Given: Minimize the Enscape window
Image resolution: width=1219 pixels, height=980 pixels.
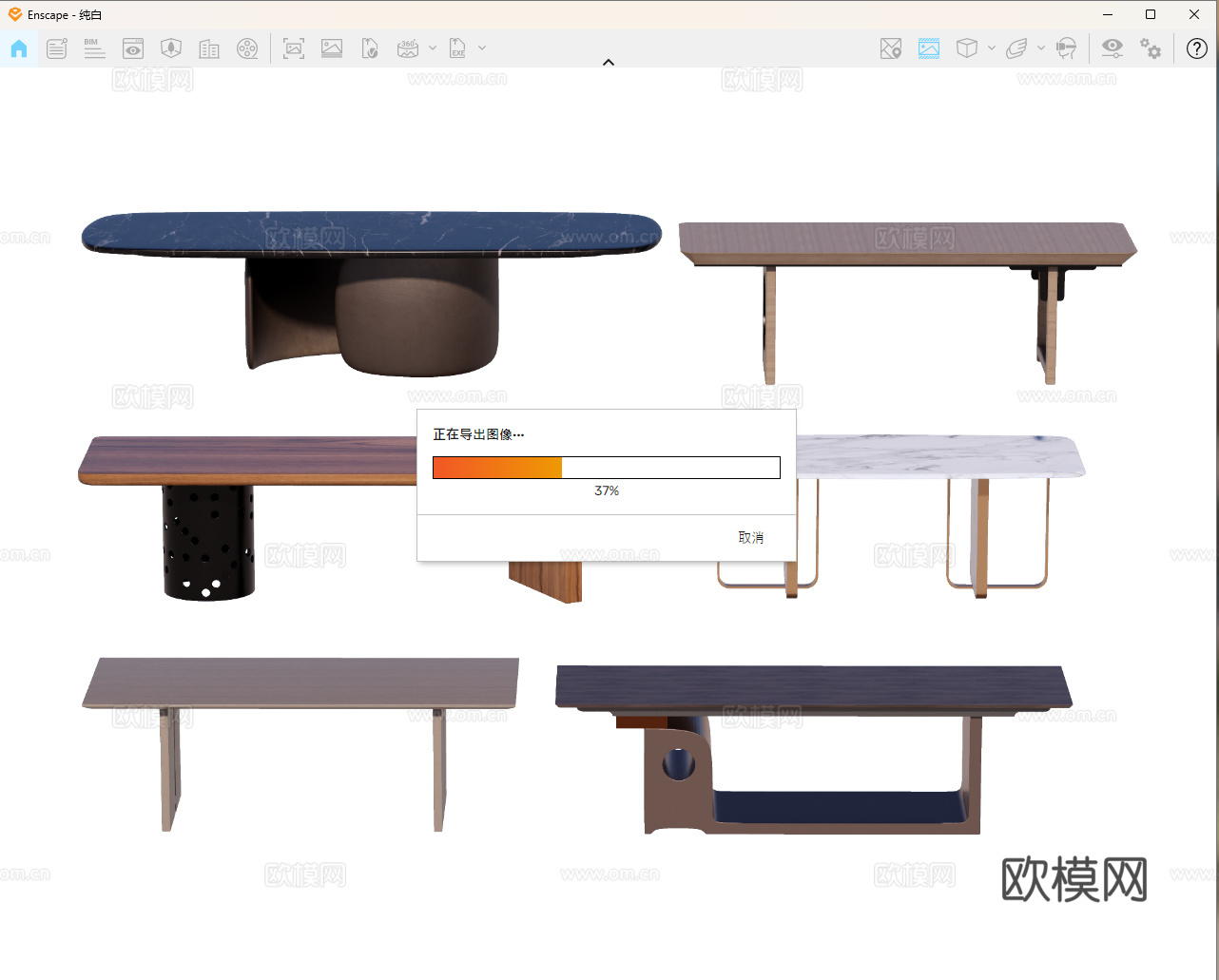Looking at the screenshot, I should (x=1109, y=14).
